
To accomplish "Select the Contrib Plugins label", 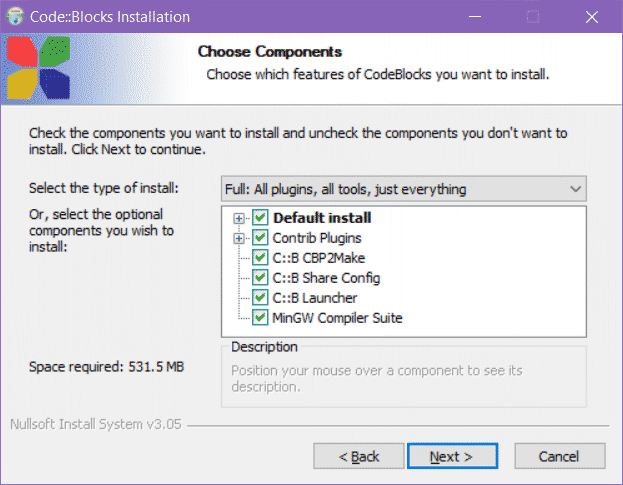I will click(317, 238).
